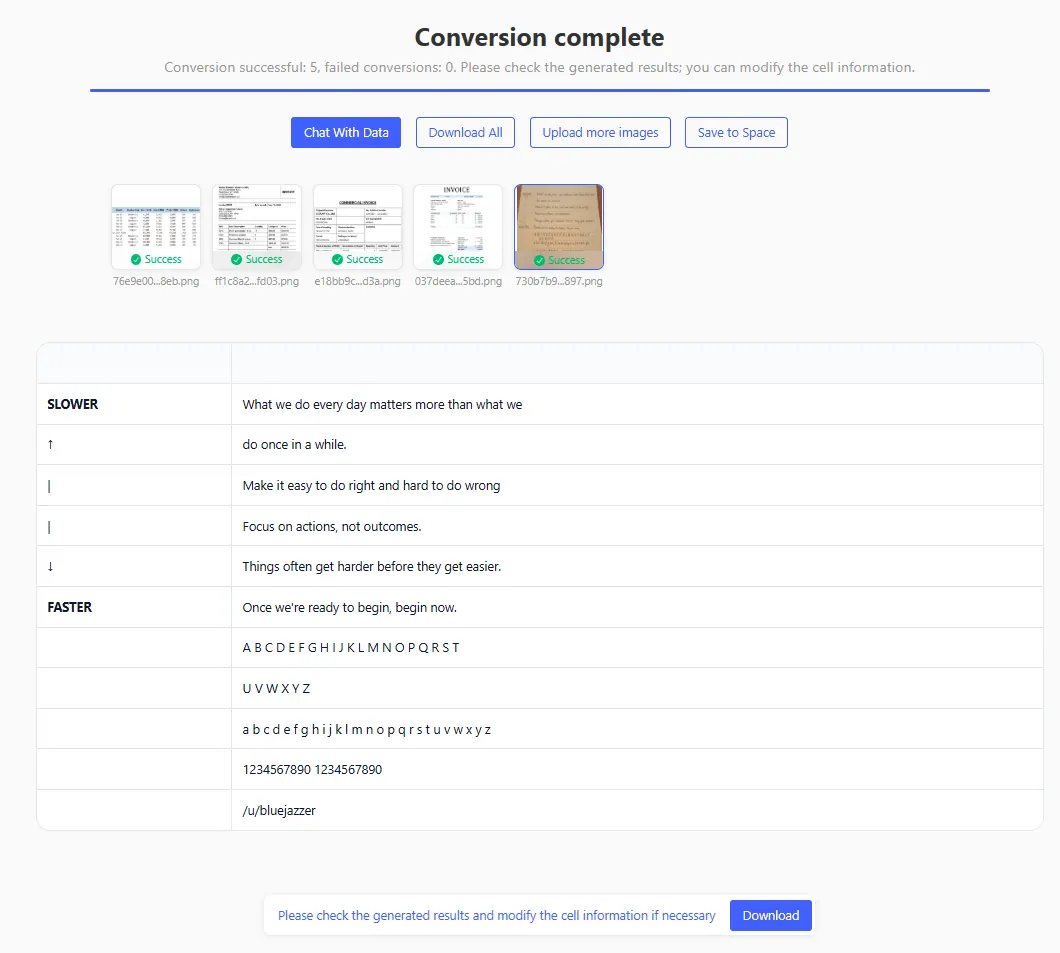
Task: Select the handwritten note thumbnail 730b7b9...897.png
Action: click(x=559, y=222)
